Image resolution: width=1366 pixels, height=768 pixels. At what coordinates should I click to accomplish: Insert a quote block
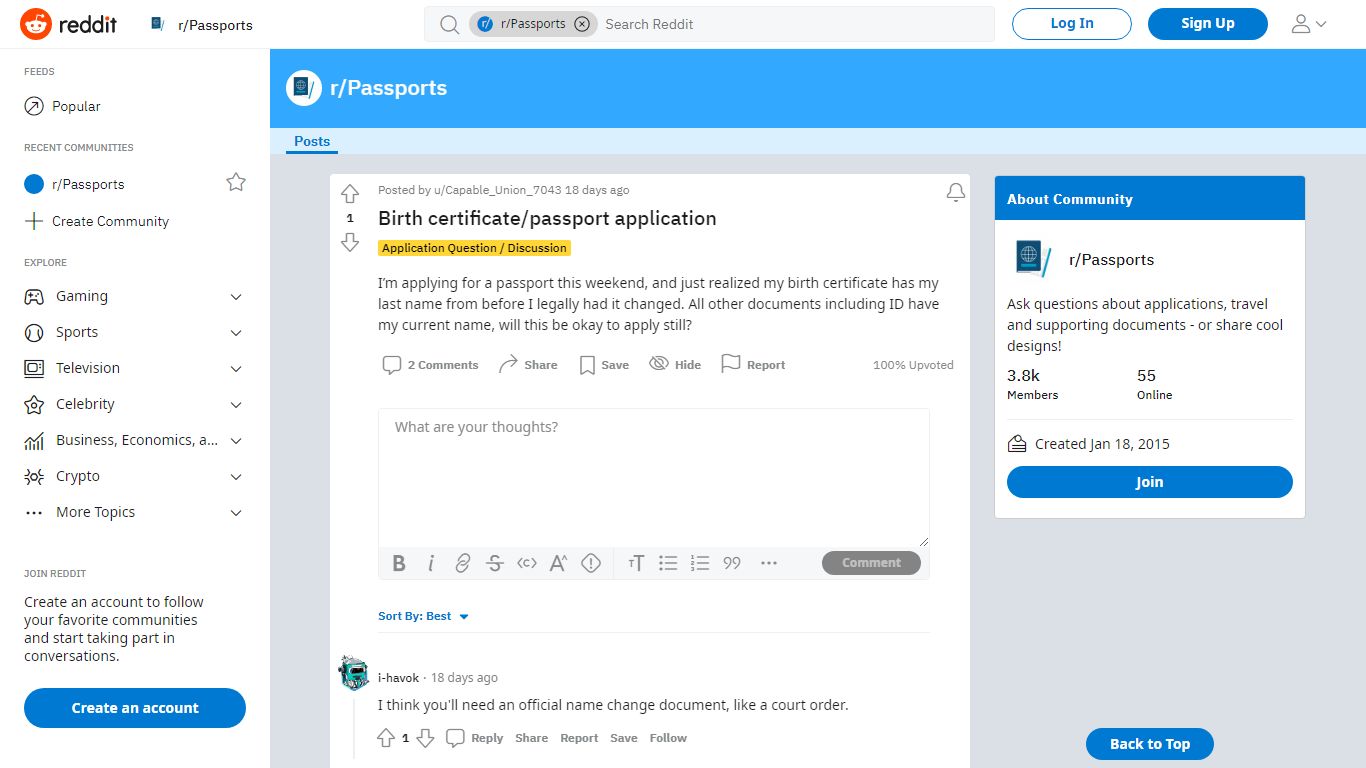tap(732, 563)
